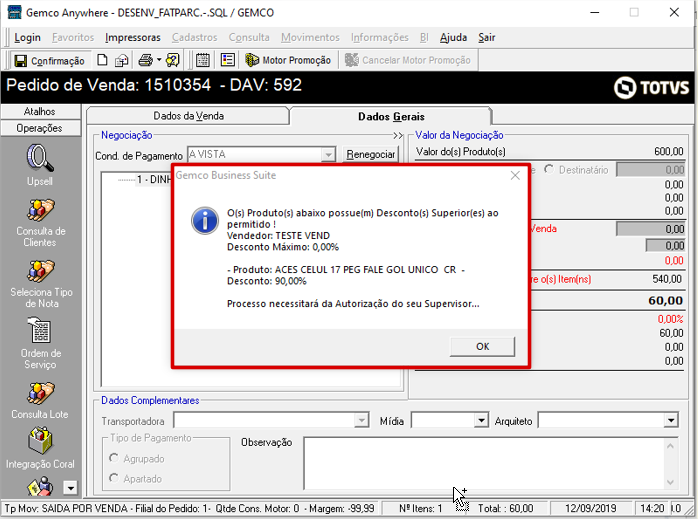The width and height of the screenshot is (698, 519).
Task: Open the Favoritos menu
Action: tap(73, 37)
